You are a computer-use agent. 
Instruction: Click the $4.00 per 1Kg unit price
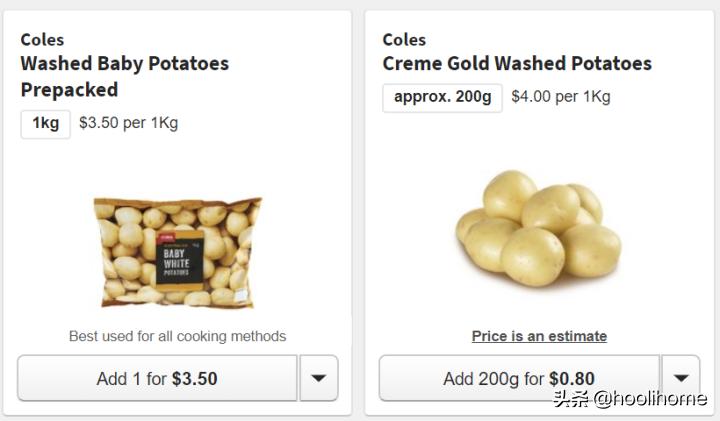click(x=560, y=98)
